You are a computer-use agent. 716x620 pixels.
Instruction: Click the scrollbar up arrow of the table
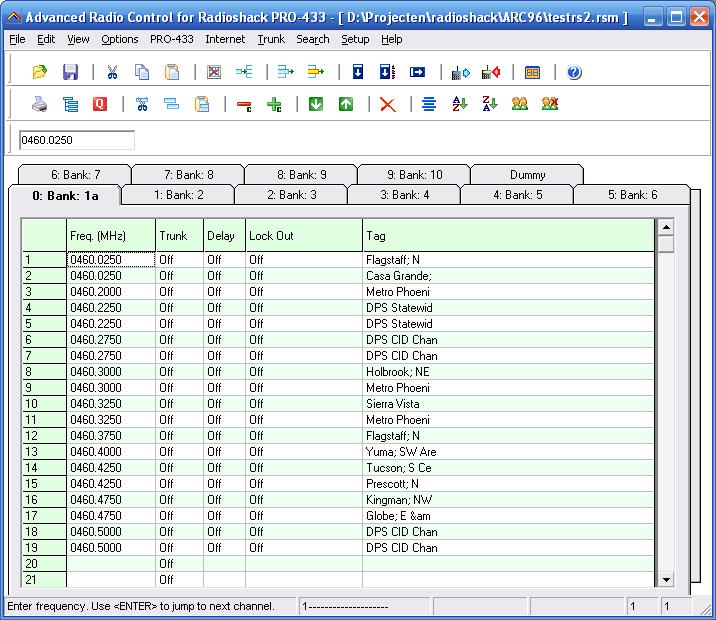click(666, 227)
